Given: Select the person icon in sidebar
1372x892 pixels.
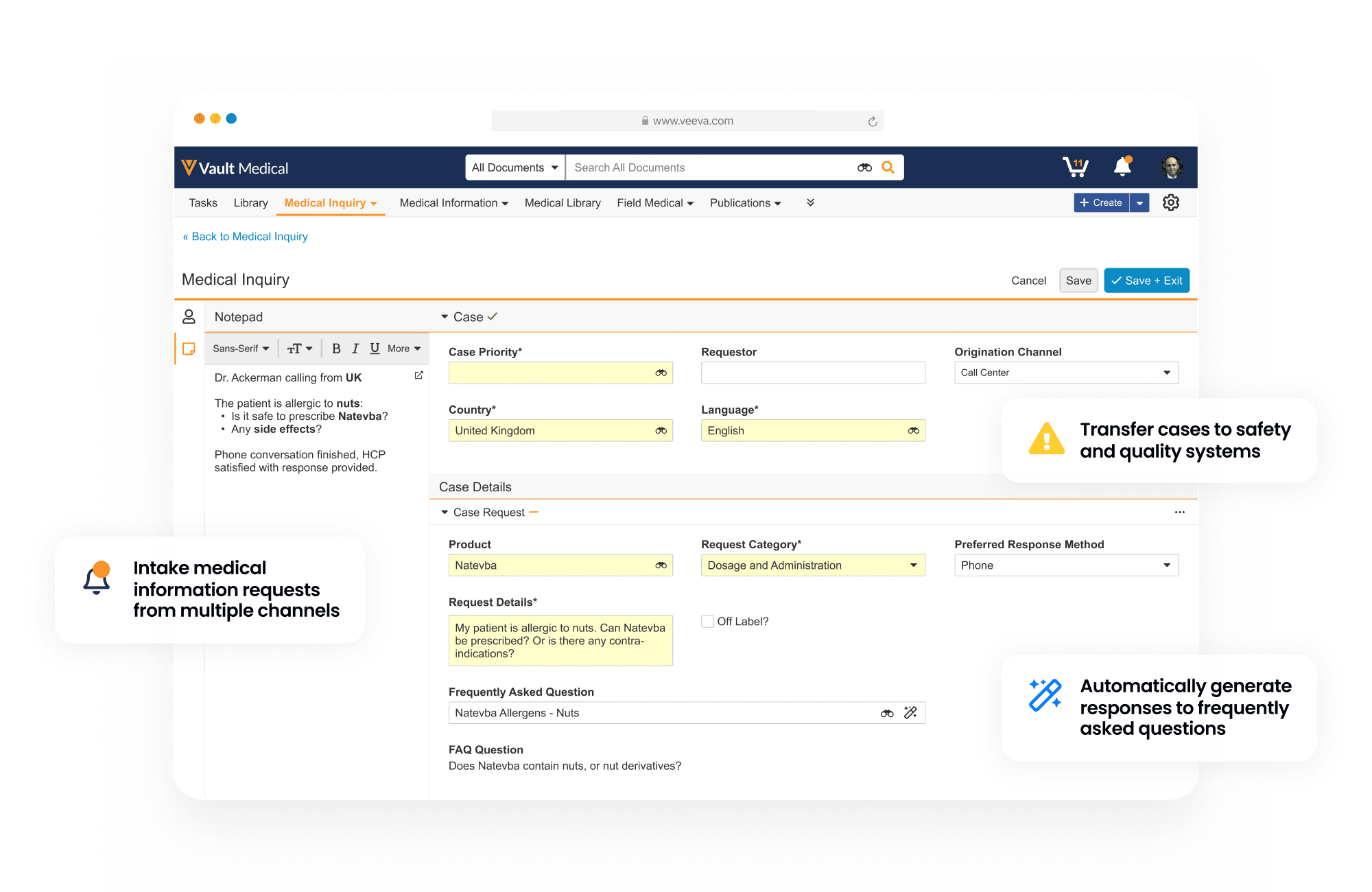Looking at the screenshot, I should [189, 316].
